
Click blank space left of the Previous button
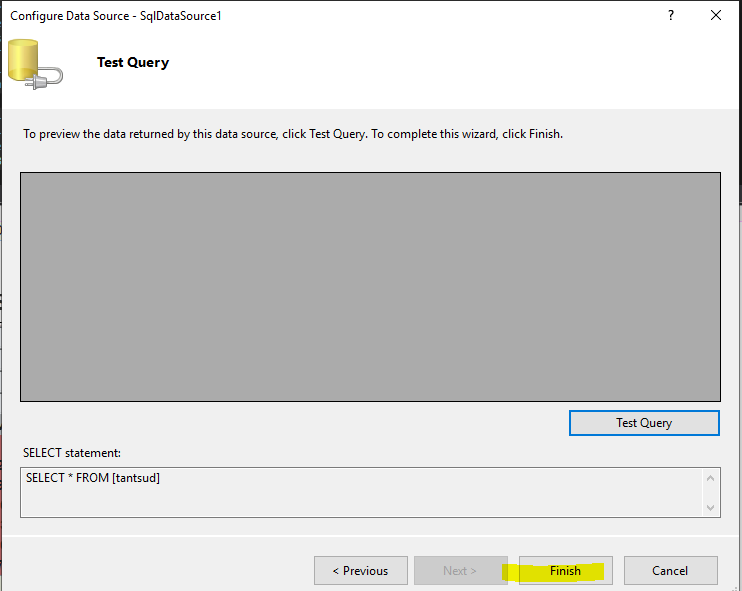(160, 571)
